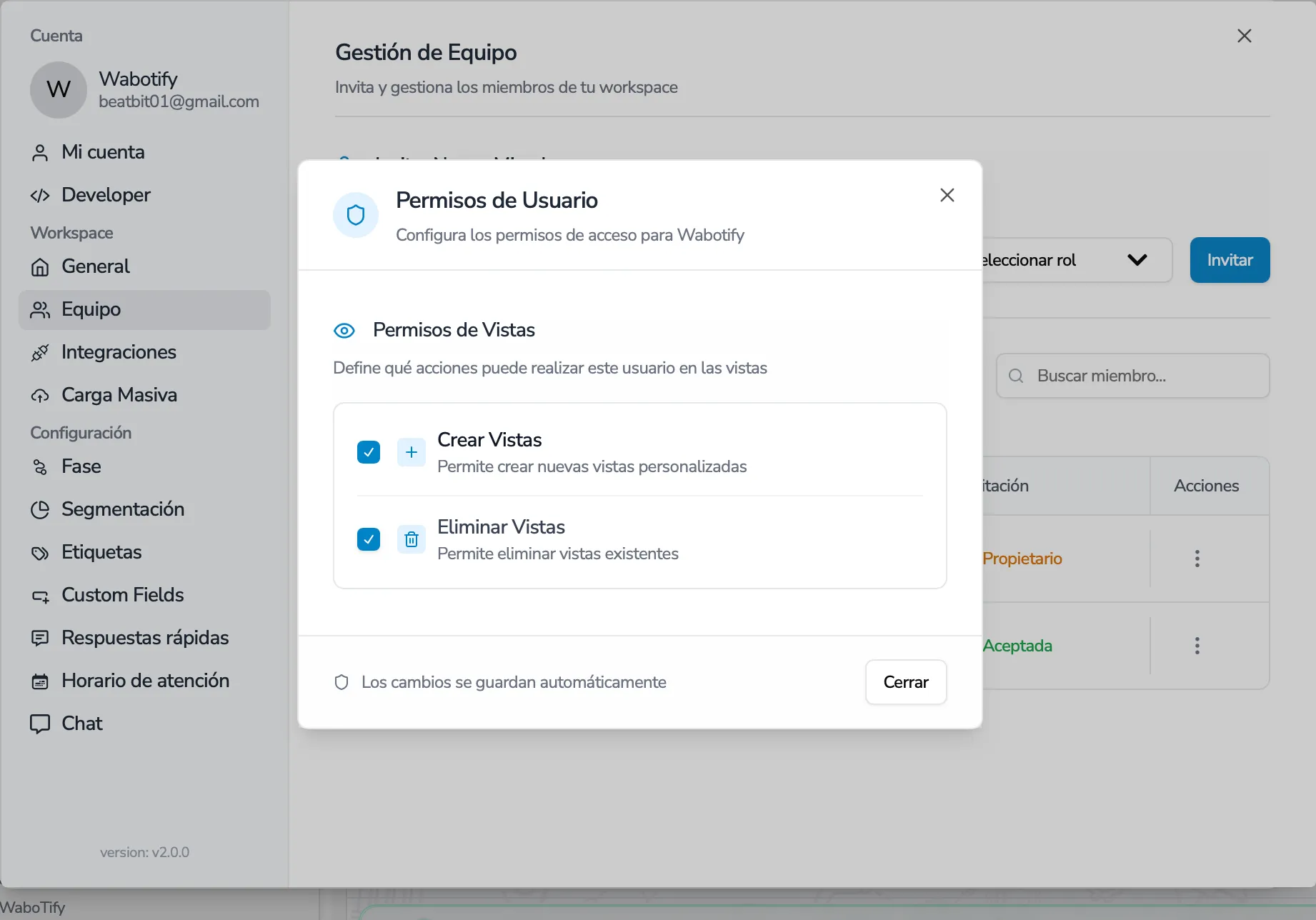Screen dimensions: 1316x920
Task: Click the trash icon for Eliminar Vistas
Action: 412,539
